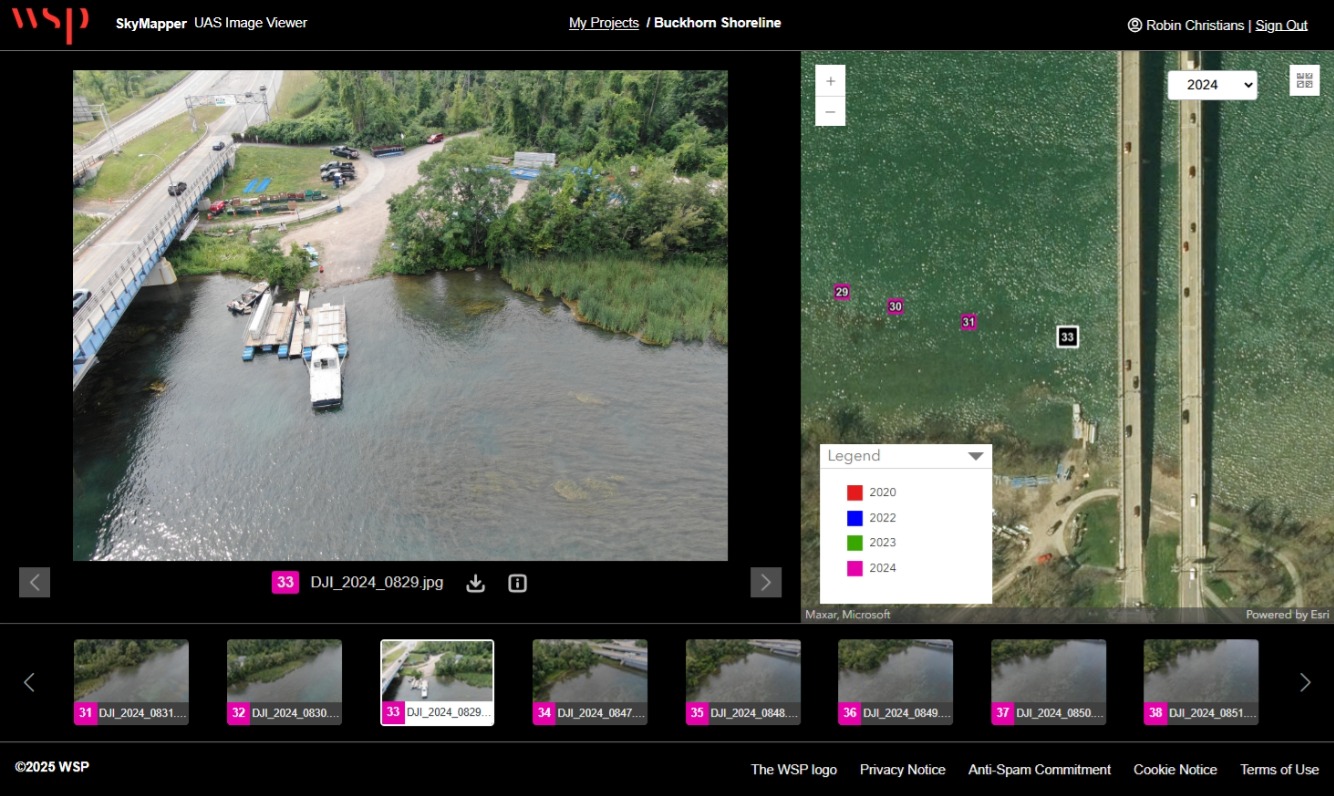This screenshot has height=796, width=1334.
Task: Zoom out on the map
Action: coord(830,111)
